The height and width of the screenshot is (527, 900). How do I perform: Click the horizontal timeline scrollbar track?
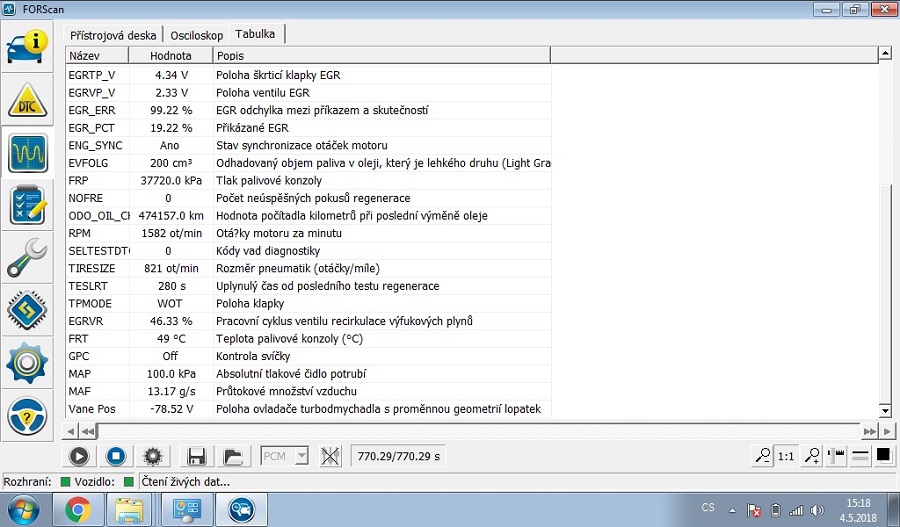click(480, 431)
